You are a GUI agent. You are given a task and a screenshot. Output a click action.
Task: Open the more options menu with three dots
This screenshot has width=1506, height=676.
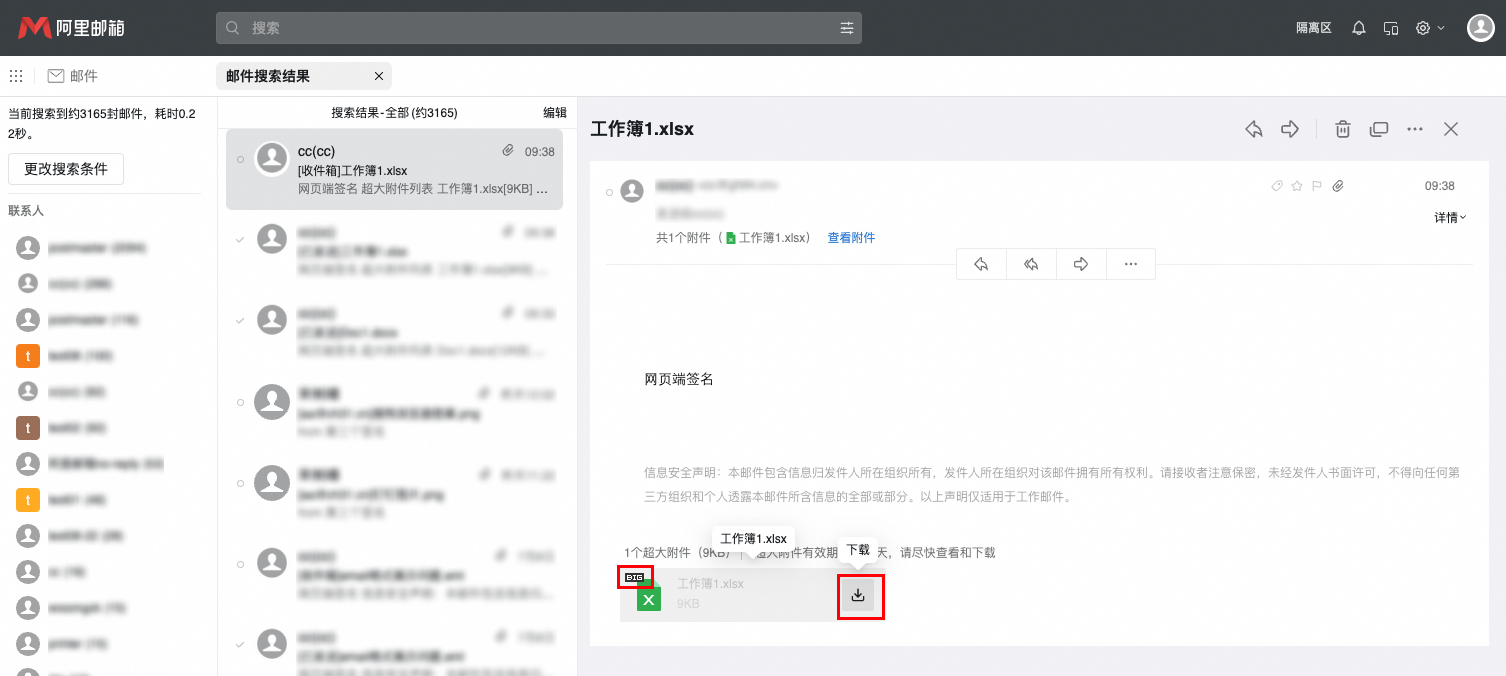coord(1414,129)
